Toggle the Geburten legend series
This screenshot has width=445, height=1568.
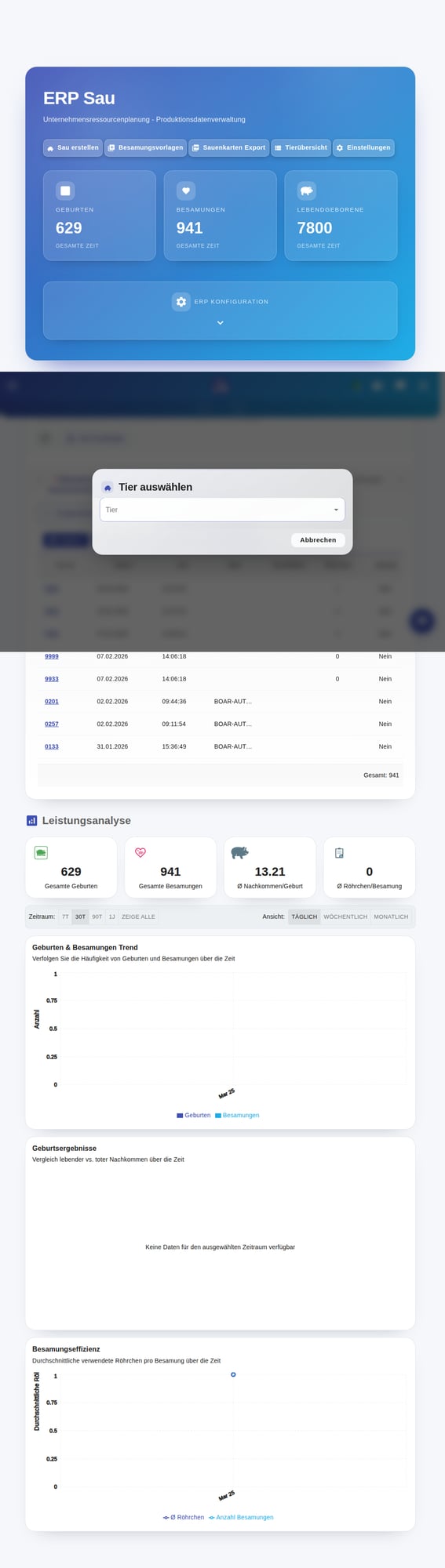[194, 1115]
